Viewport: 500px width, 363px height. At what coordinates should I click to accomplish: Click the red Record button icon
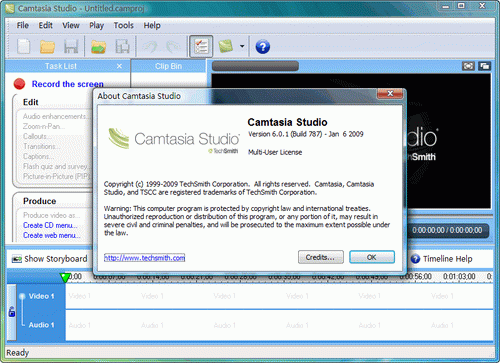pyautogui.click(x=19, y=84)
